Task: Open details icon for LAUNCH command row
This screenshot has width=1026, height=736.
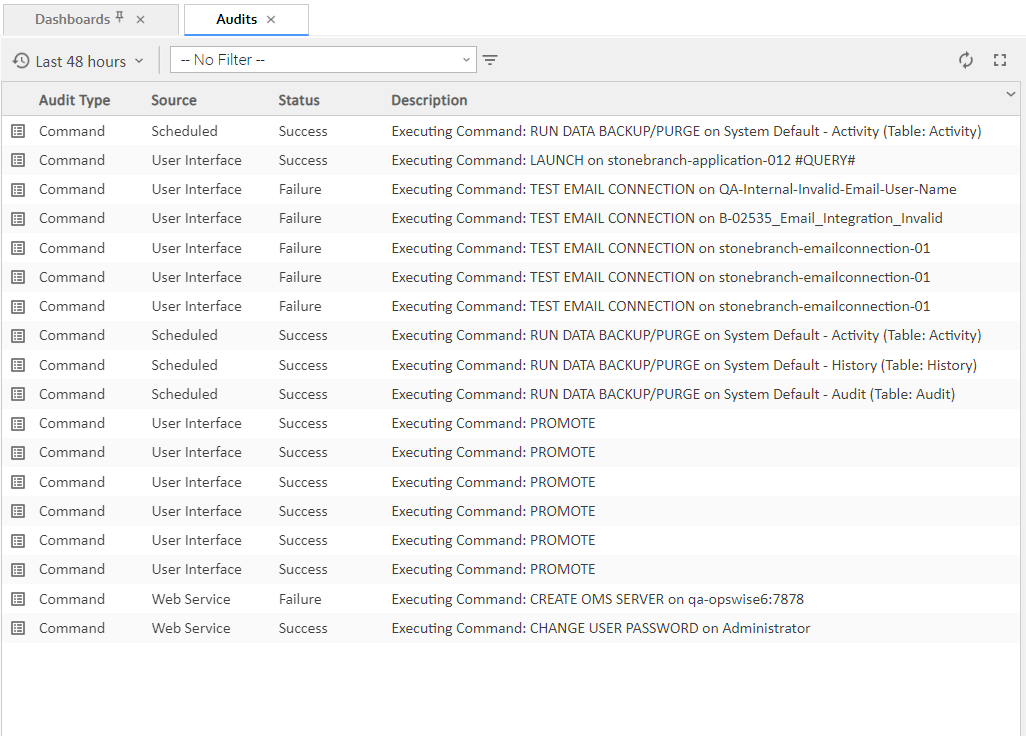Action: (18, 160)
